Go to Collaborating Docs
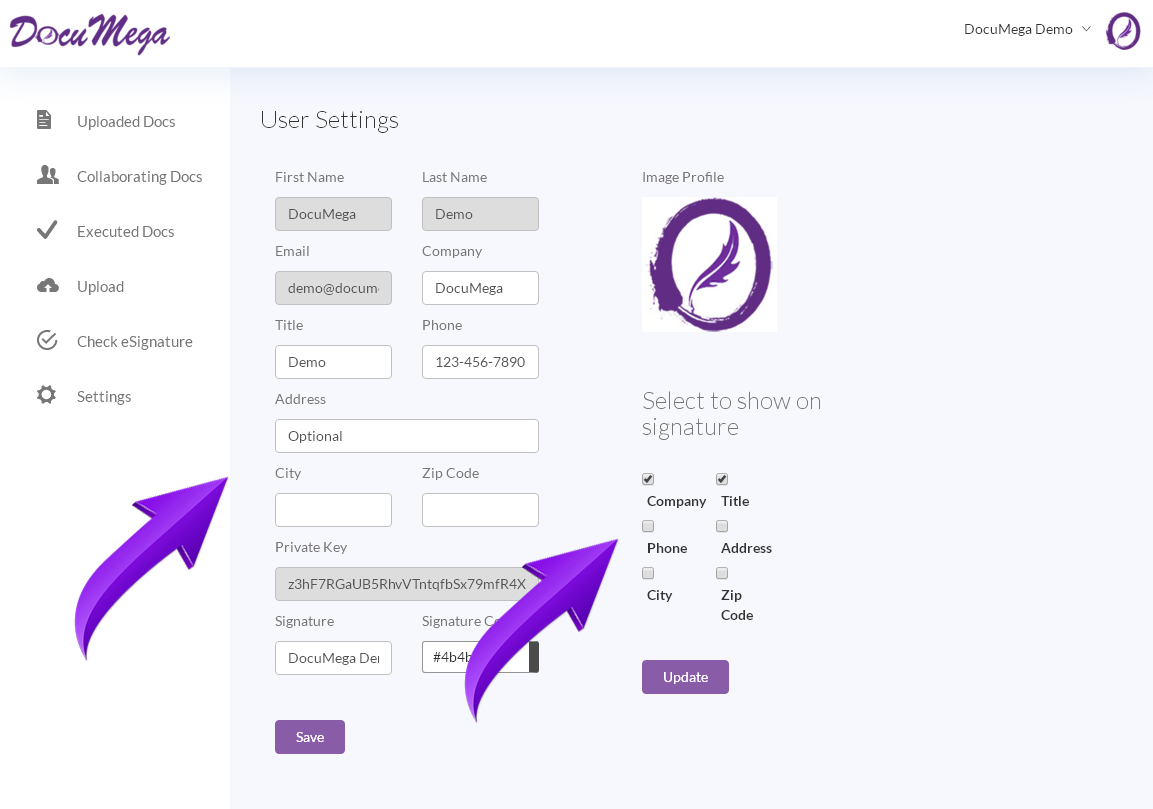 click(x=140, y=177)
